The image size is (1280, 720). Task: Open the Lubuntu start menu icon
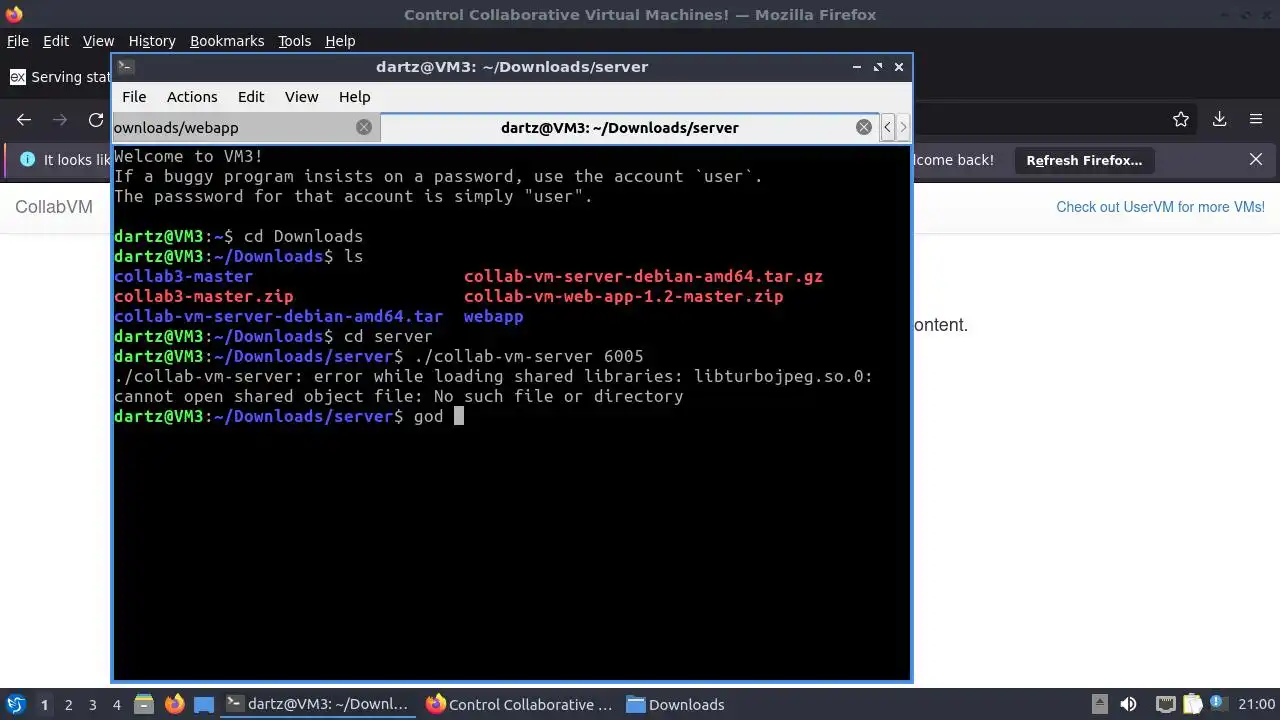click(x=16, y=704)
